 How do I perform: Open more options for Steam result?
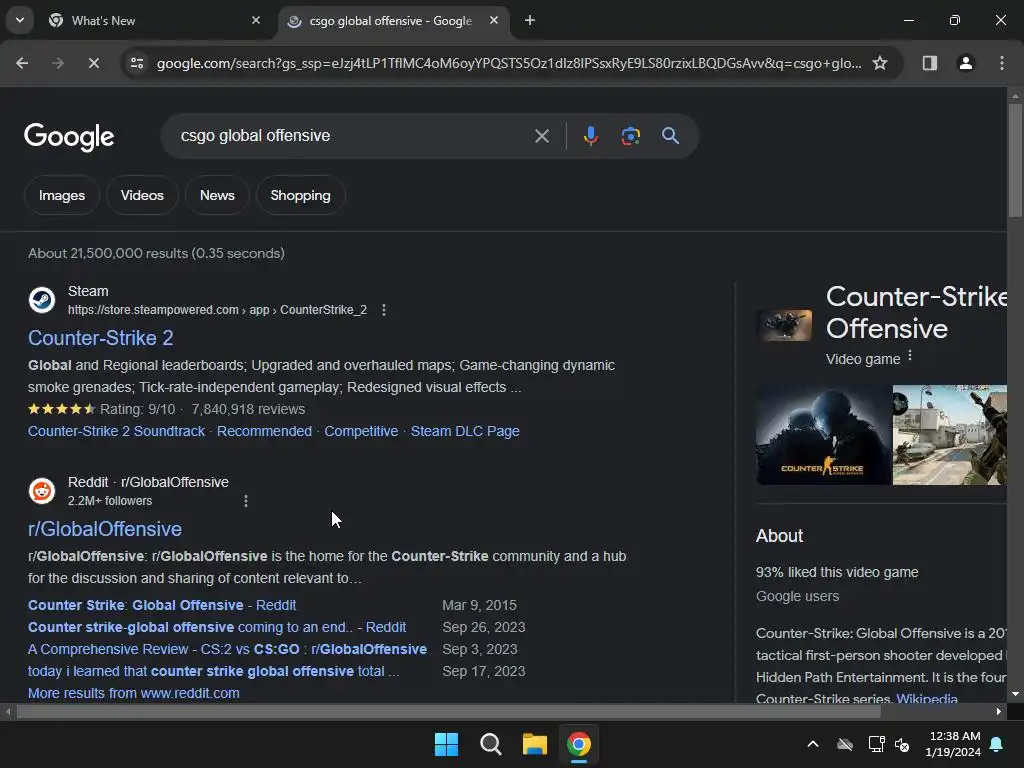point(384,310)
